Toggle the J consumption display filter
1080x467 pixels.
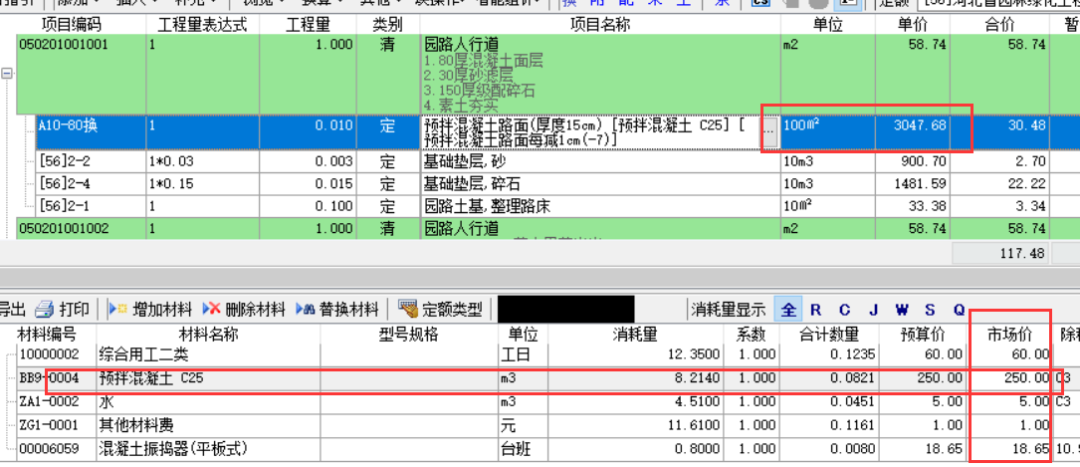pos(873,309)
